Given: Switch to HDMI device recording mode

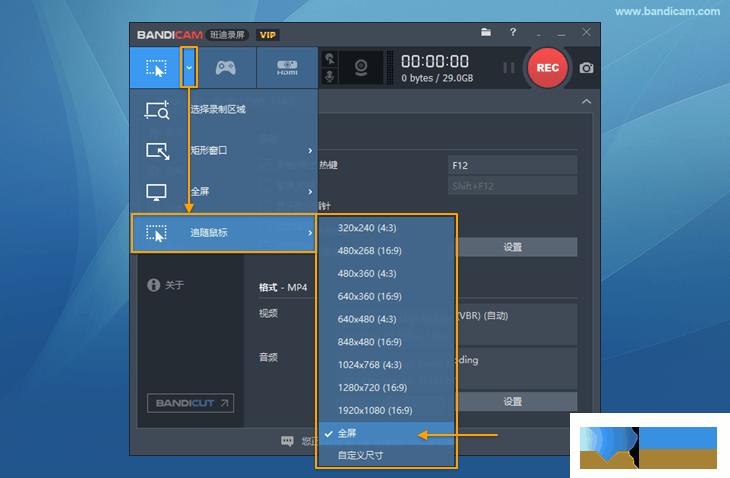Looking at the screenshot, I should click(287, 67).
